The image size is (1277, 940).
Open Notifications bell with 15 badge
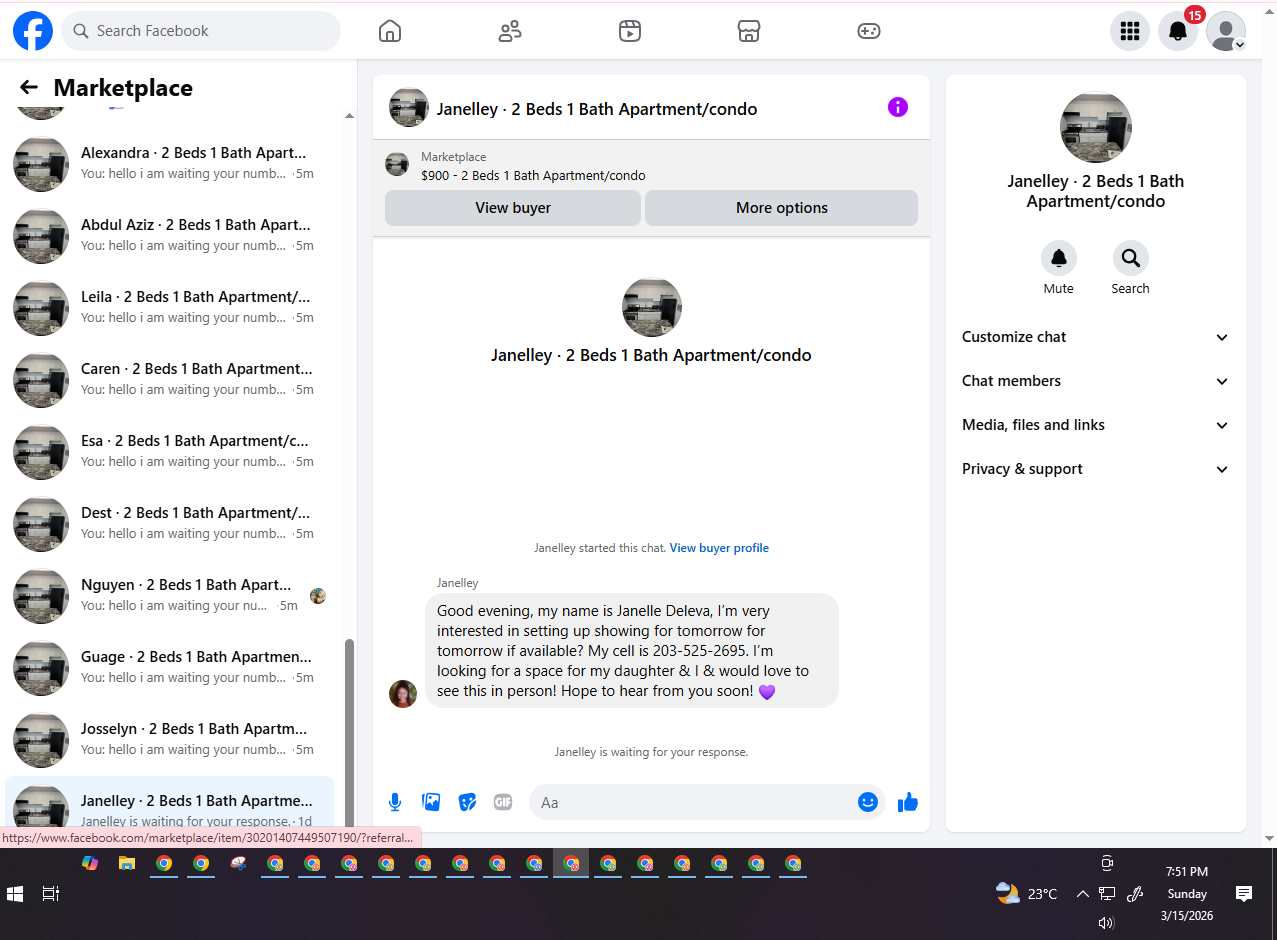(1178, 31)
